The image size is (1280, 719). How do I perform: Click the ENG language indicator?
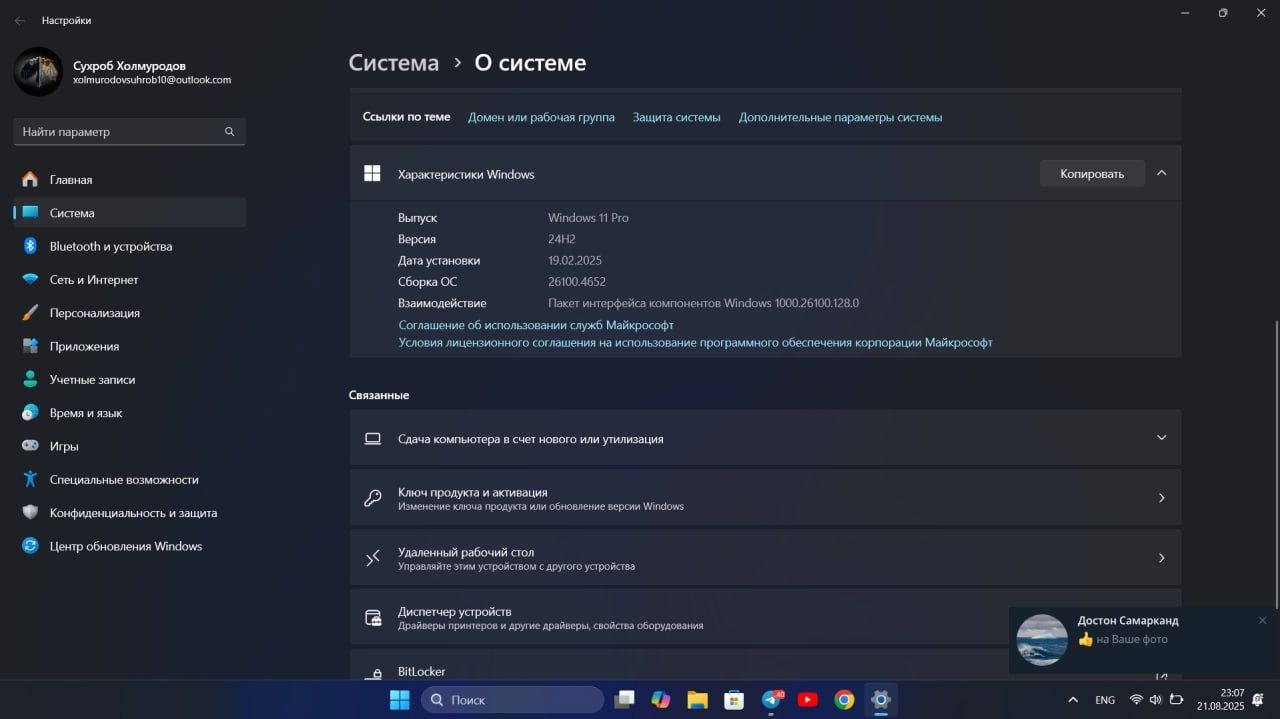coord(1105,700)
